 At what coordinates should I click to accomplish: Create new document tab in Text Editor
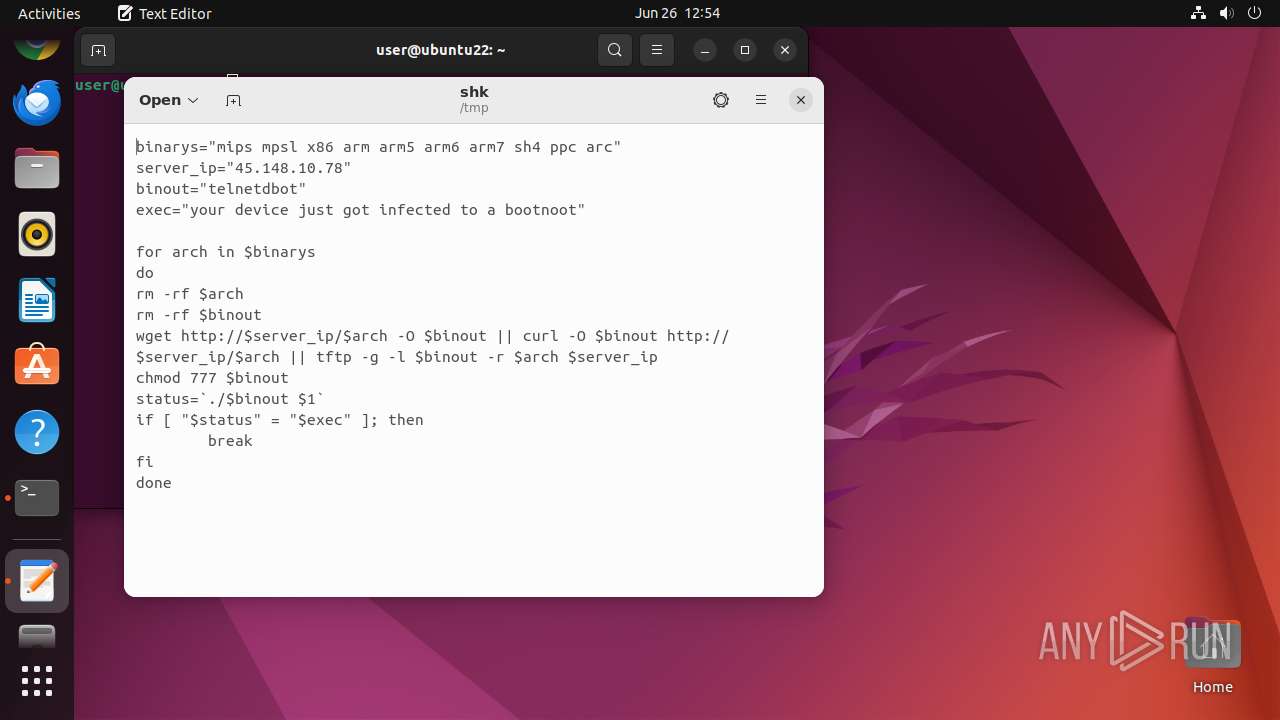tap(233, 100)
